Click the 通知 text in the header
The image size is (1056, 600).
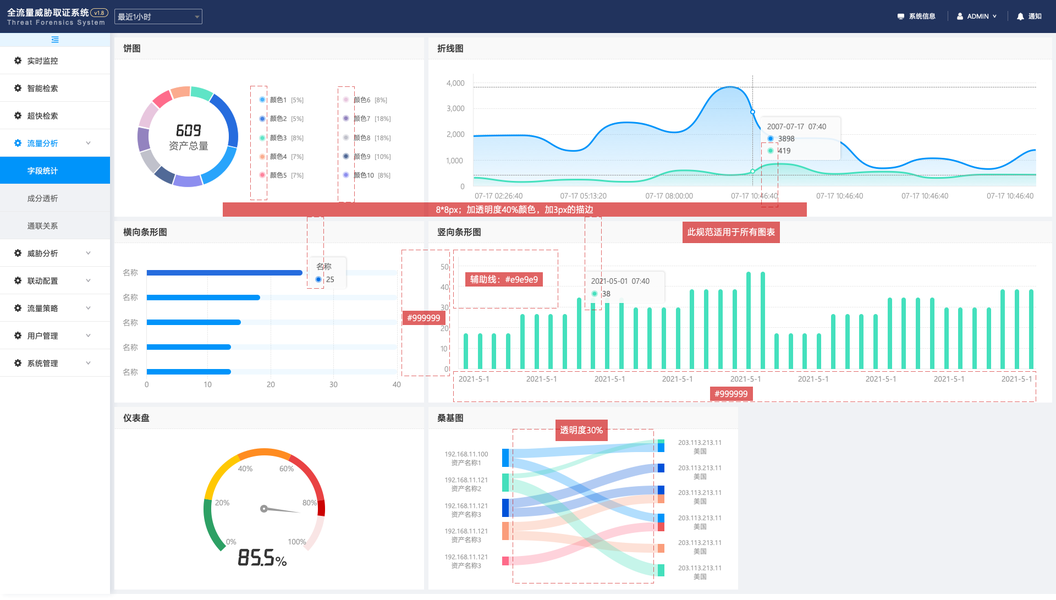pos(1034,16)
